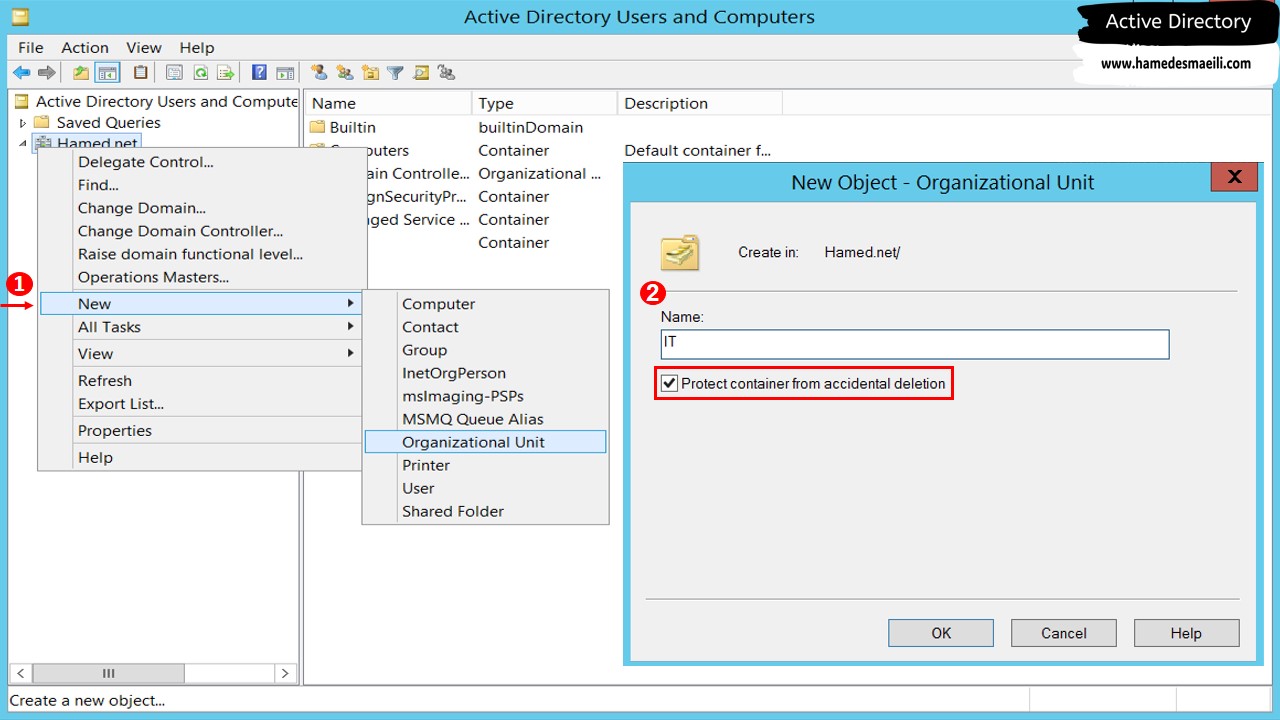Image resolution: width=1280 pixels, height=720 pixels.
Task: Open the File menu
Action: tap(31, 47)
